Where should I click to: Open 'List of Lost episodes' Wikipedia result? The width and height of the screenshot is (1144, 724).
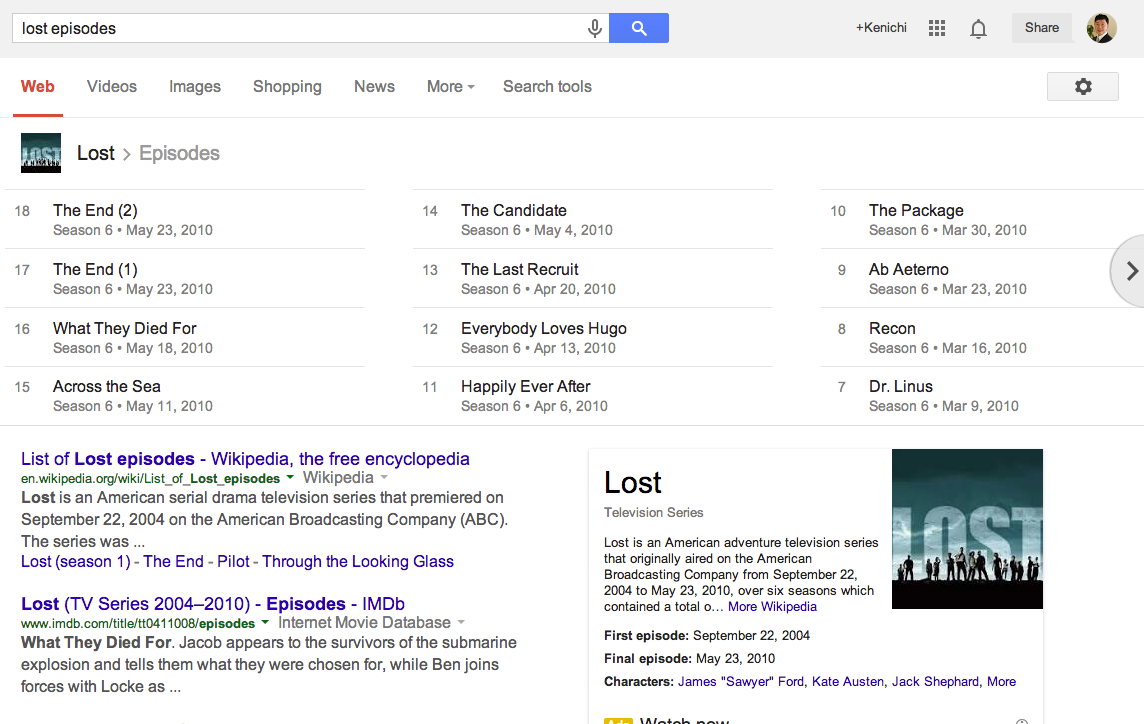[x=245, y=458]
